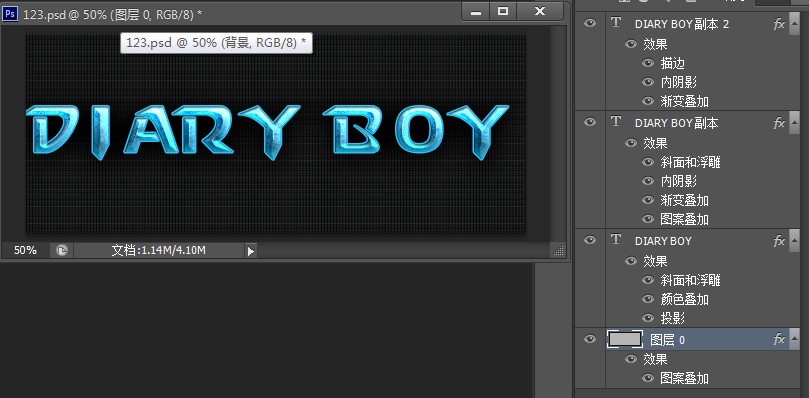
Task: Collapse effects list of DIARY BOY layer
Action: [x=794, y=241]
